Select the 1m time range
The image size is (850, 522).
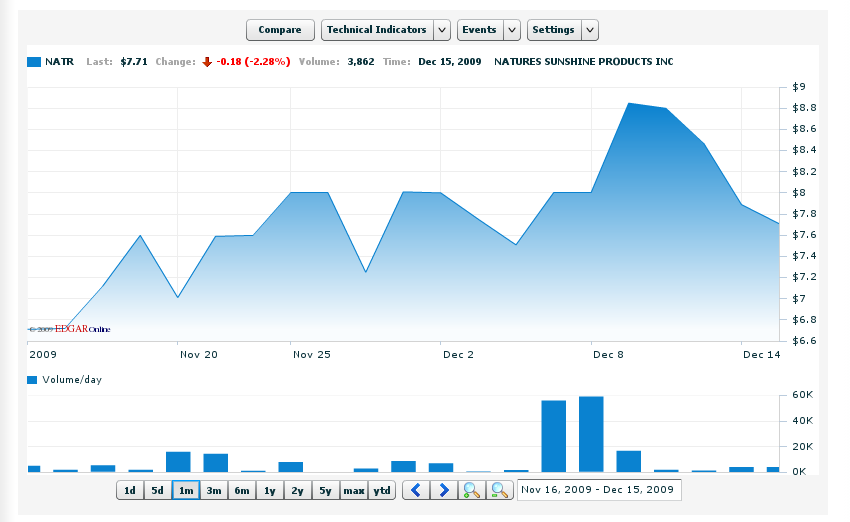(186, 491)
